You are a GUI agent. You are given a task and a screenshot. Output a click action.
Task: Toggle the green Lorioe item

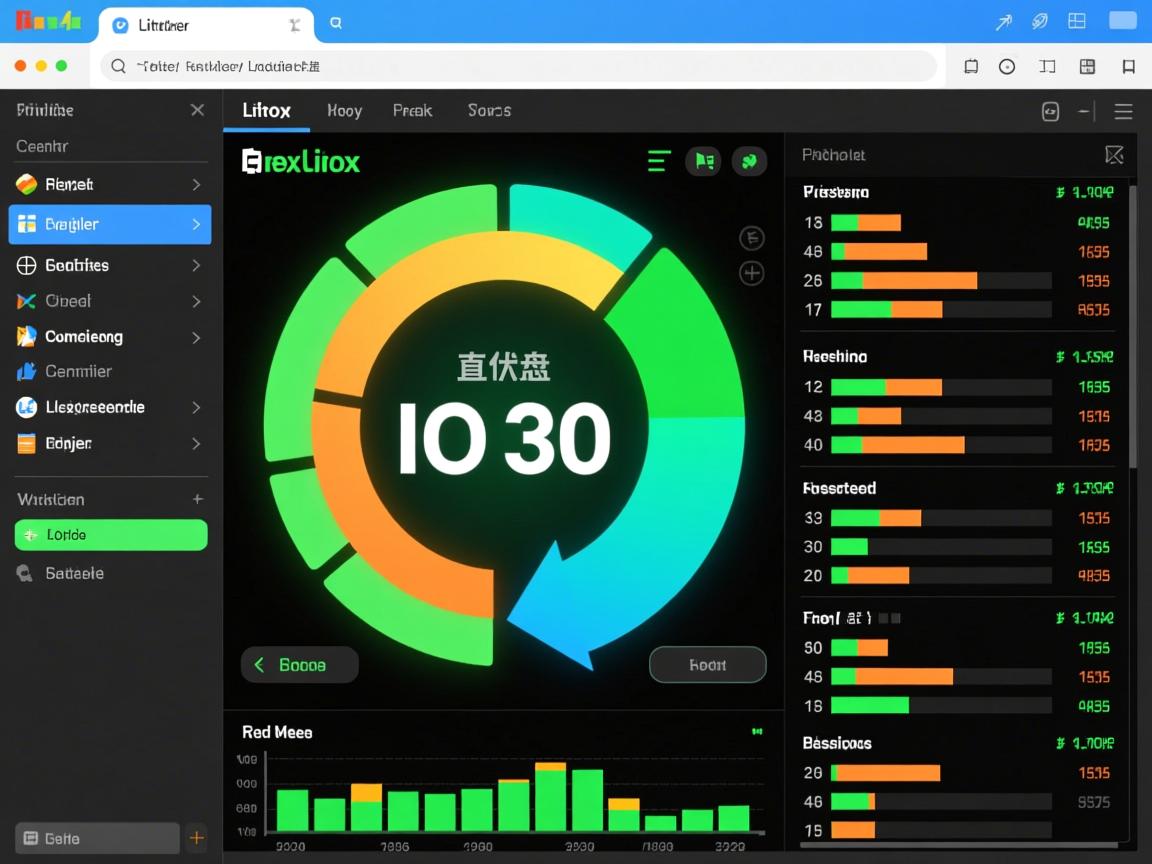point(111,535)
